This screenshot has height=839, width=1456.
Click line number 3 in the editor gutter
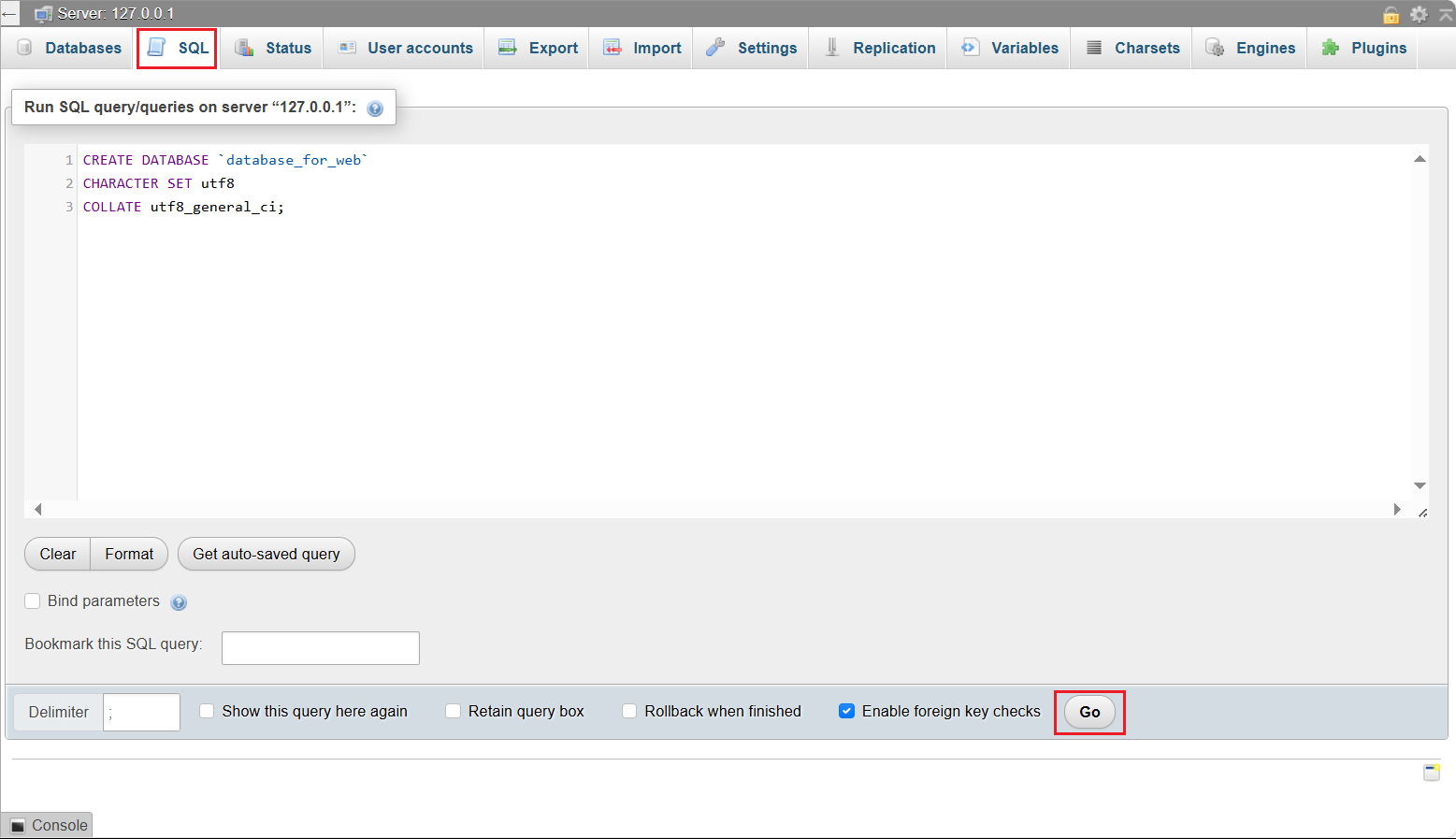click(x=69, y=207)
